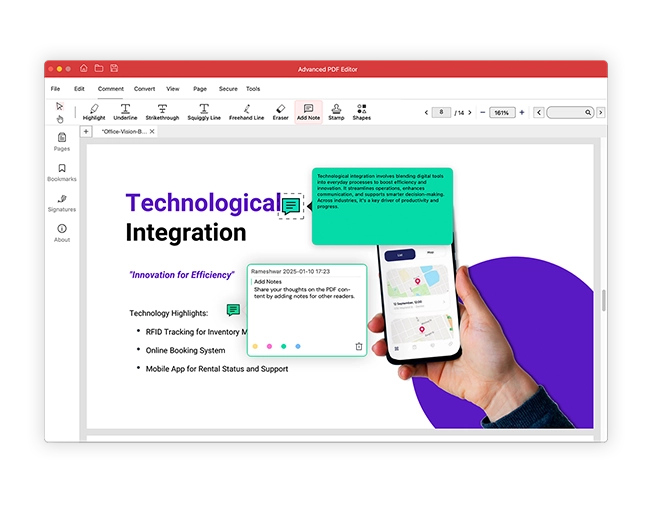Open the Comment menu
The width and height of the screenshot is (652, 506).
pyautogui.click(x=111, y=89)
